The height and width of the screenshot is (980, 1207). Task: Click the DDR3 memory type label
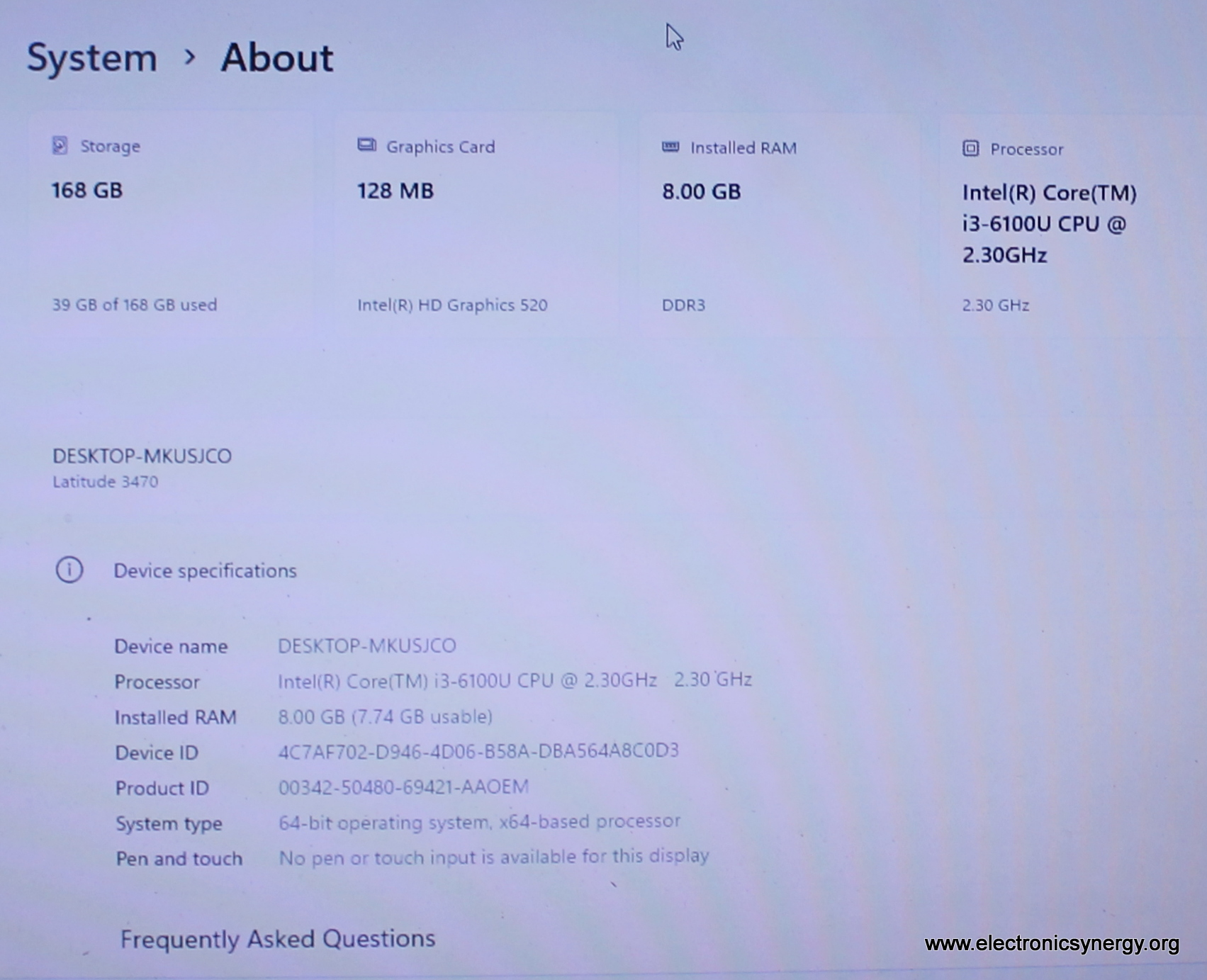[x=683, y=305]
